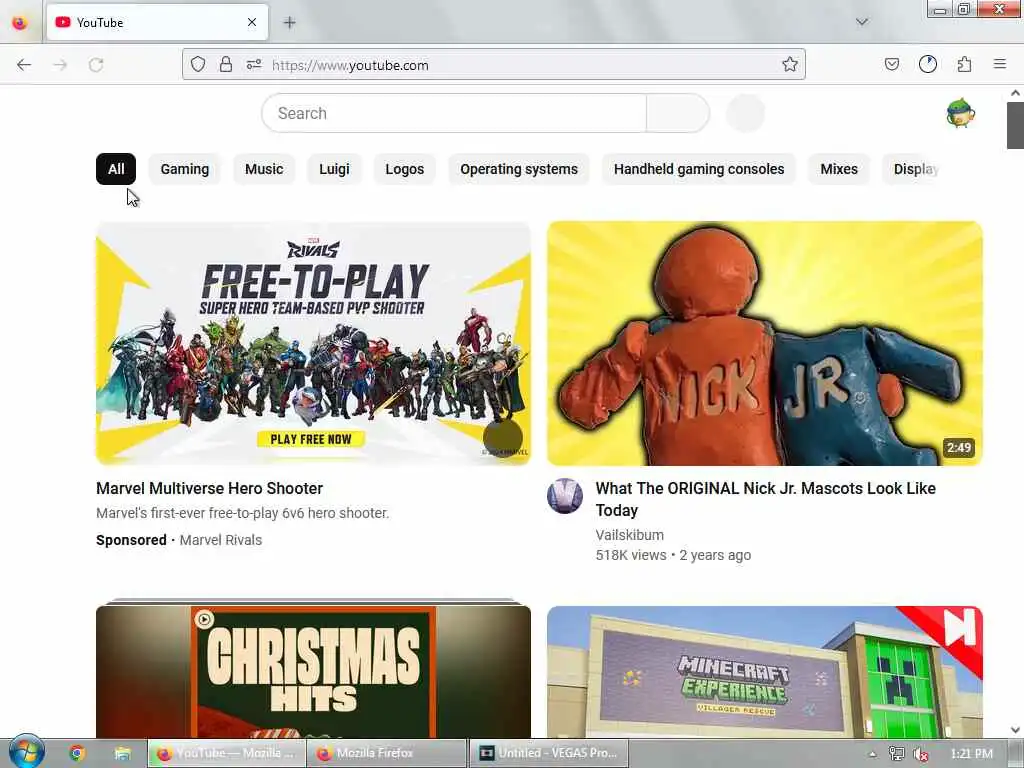This screenshot has height=768, width=1024.
Task: Click the Firefox account circle icon
Action: pos(928,64)
